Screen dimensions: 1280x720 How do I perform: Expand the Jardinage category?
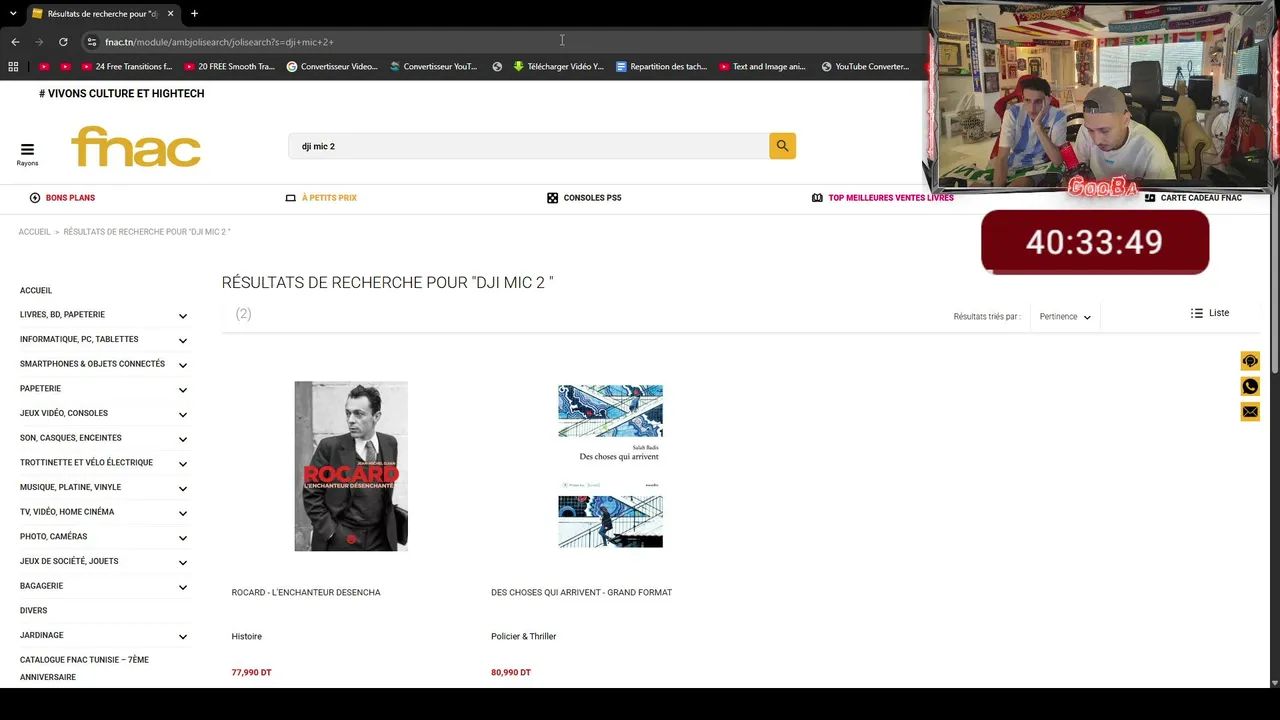[x=183, y=637]
